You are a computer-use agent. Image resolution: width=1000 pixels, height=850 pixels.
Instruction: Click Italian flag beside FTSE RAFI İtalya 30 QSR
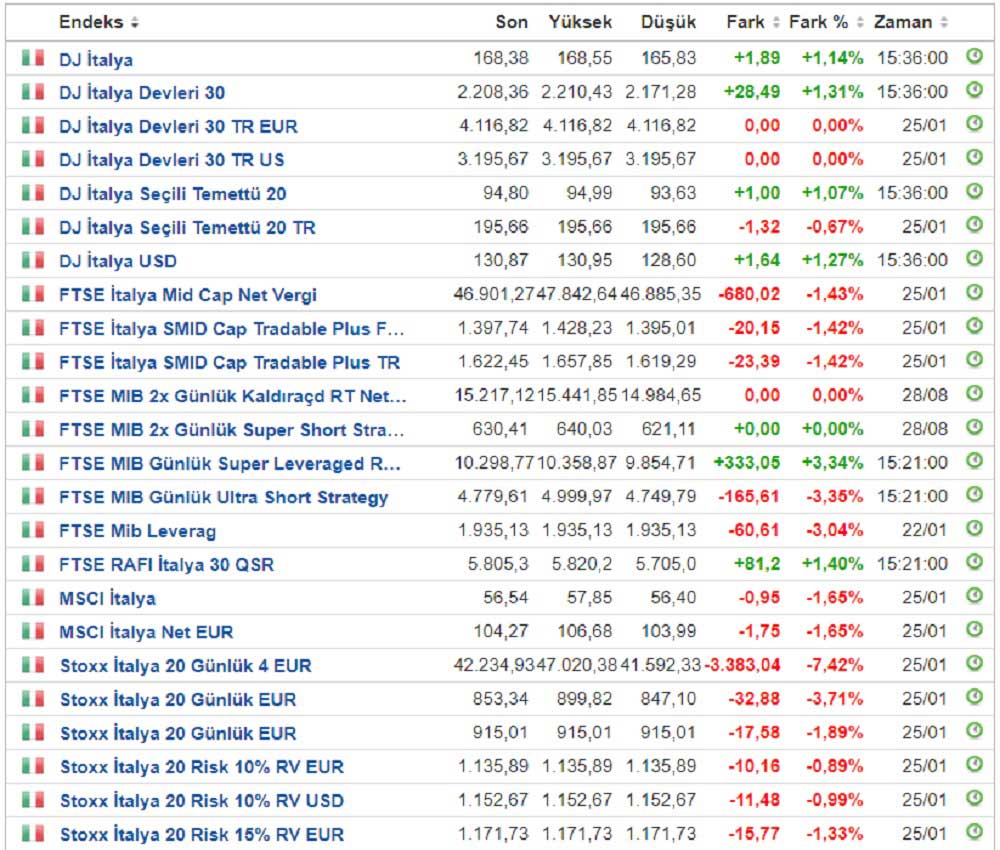point(33,564)
